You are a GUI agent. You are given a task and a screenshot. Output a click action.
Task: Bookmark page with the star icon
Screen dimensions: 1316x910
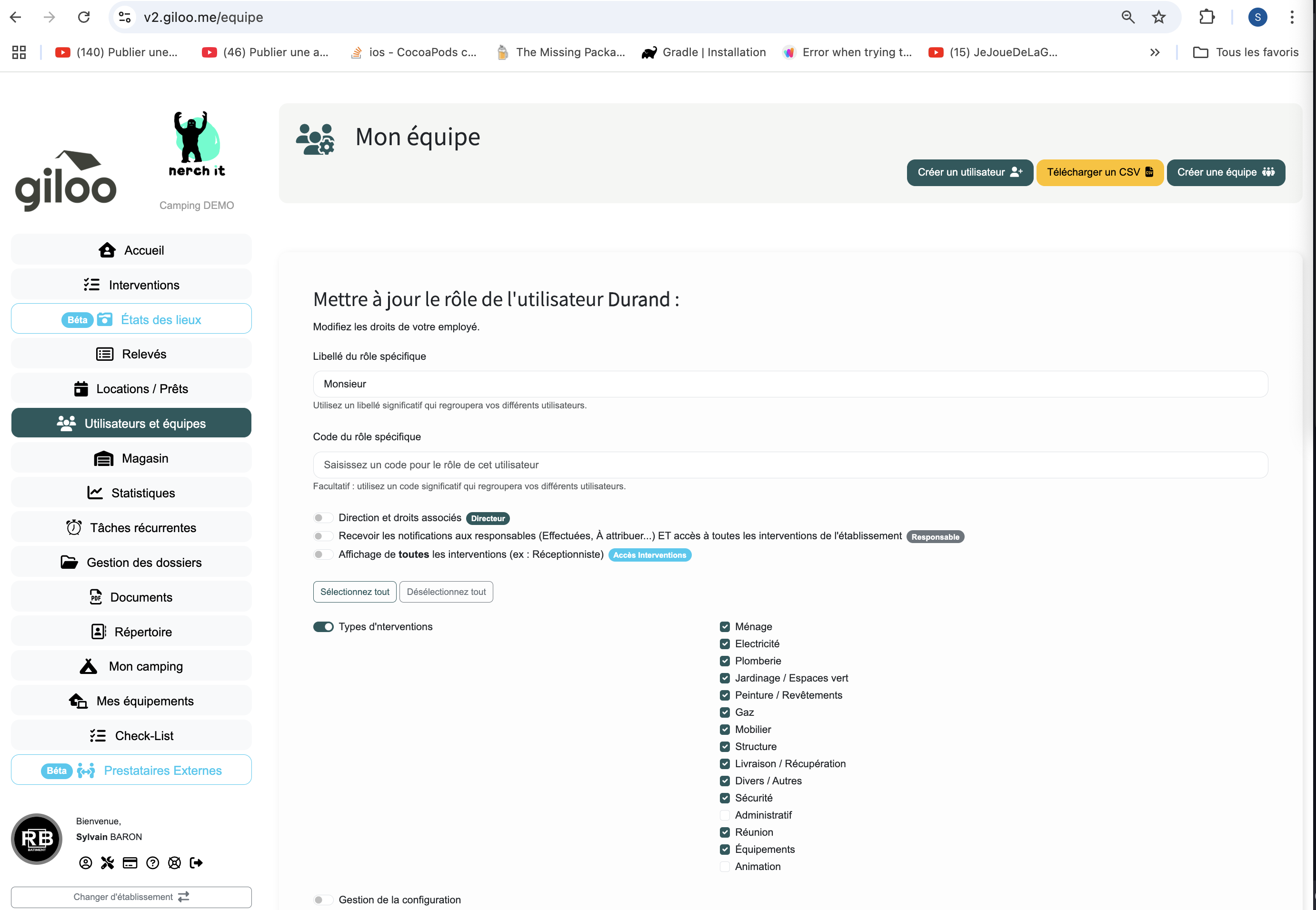[x=1158, y=17]
